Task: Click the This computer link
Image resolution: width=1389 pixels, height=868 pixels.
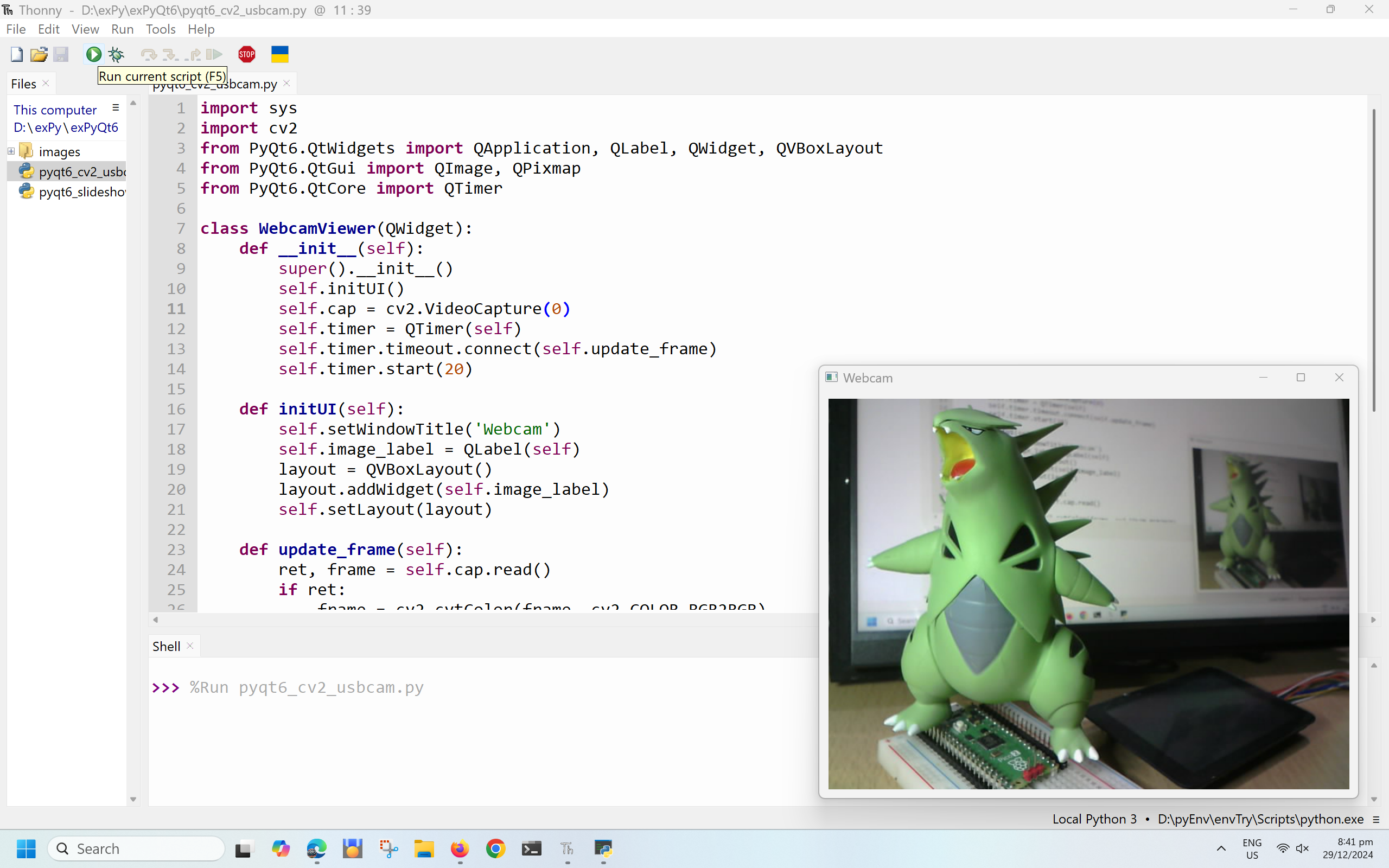Action: (55, 110)
